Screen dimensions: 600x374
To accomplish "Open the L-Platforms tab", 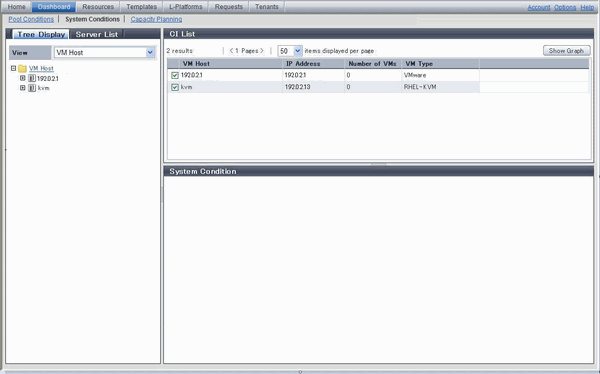I will tap(186, 7).
